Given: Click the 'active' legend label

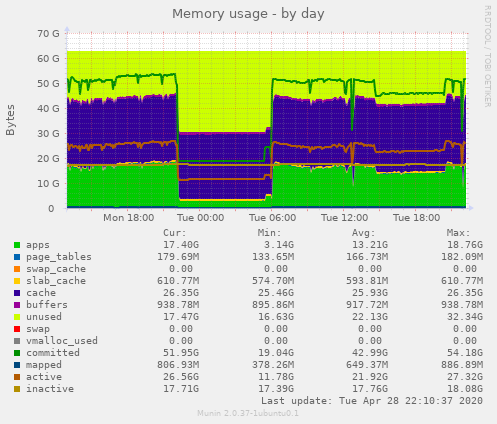Looking at the screenshot, I should (x=44, y=377).
